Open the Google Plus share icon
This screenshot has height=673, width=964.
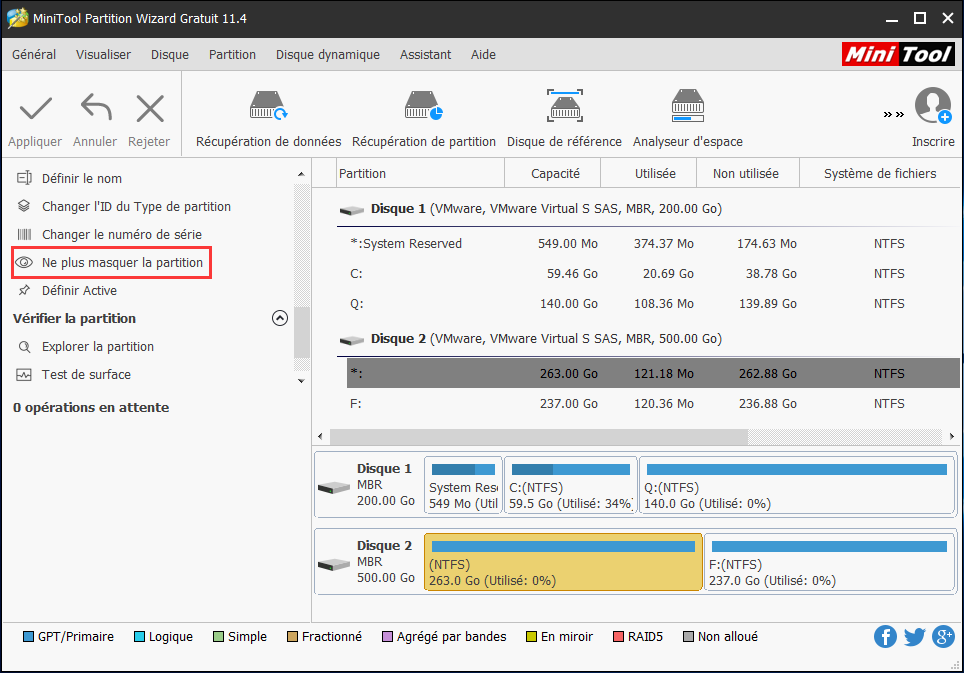pyautogui.click(x=943, y=637)
